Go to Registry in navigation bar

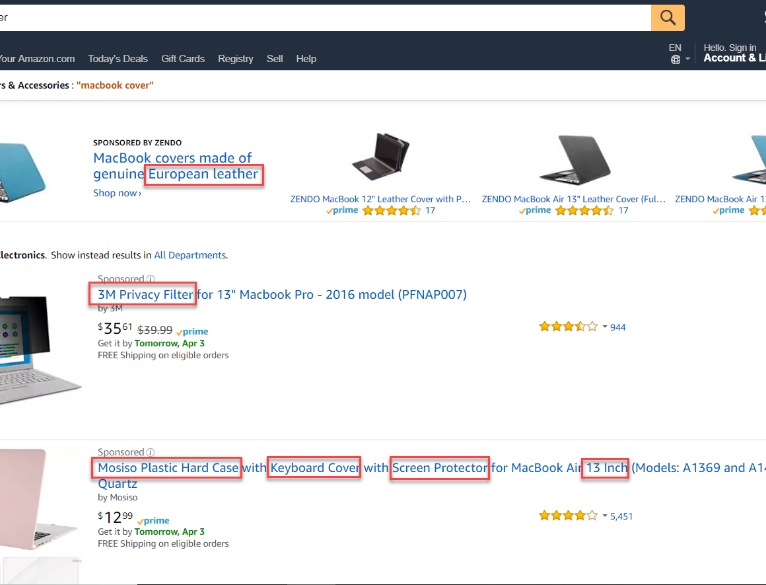235,59
